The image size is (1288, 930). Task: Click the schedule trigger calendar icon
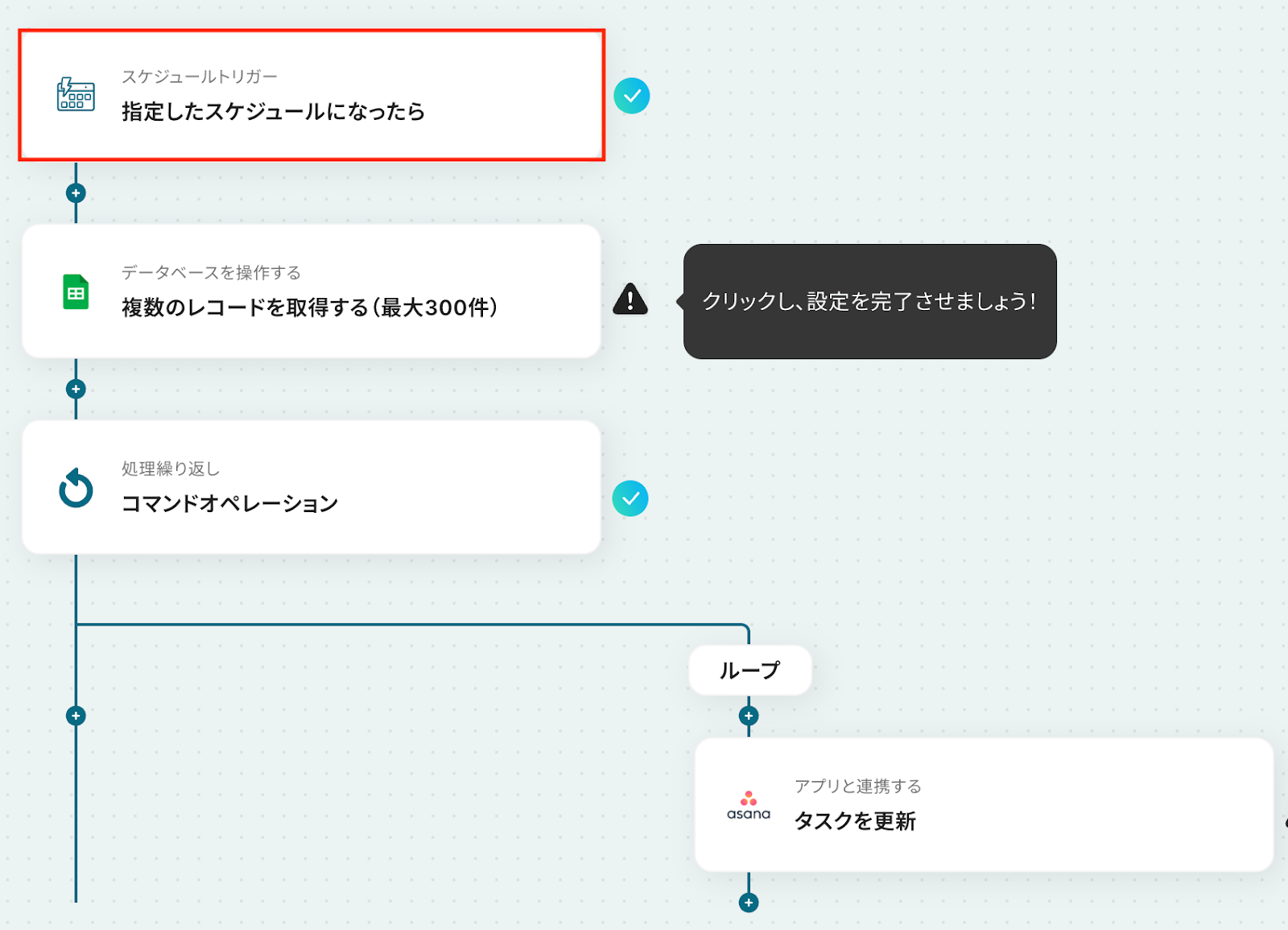76,95
